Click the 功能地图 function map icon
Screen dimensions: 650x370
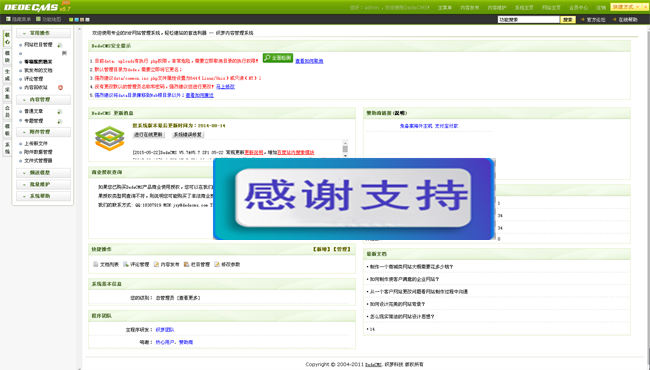[38, 19]
